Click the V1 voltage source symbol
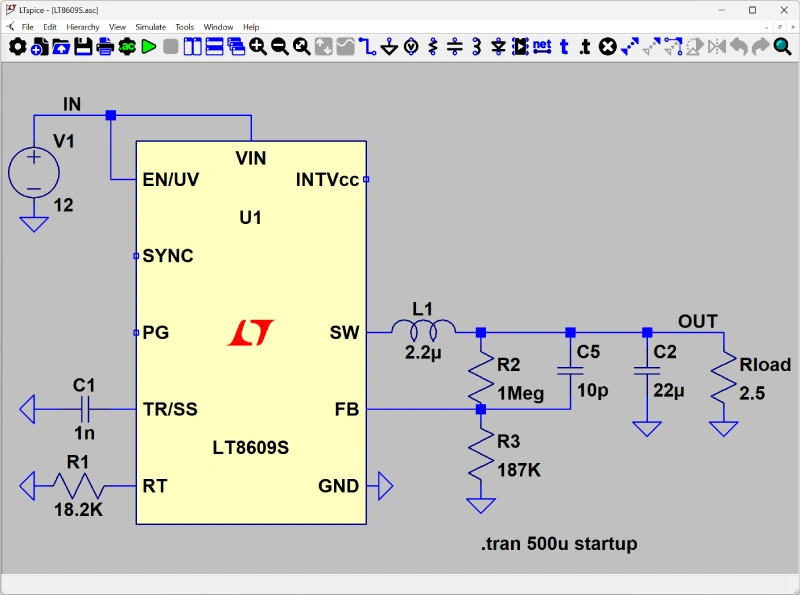This screenshot has height=595, width=800. pos(34,173)
